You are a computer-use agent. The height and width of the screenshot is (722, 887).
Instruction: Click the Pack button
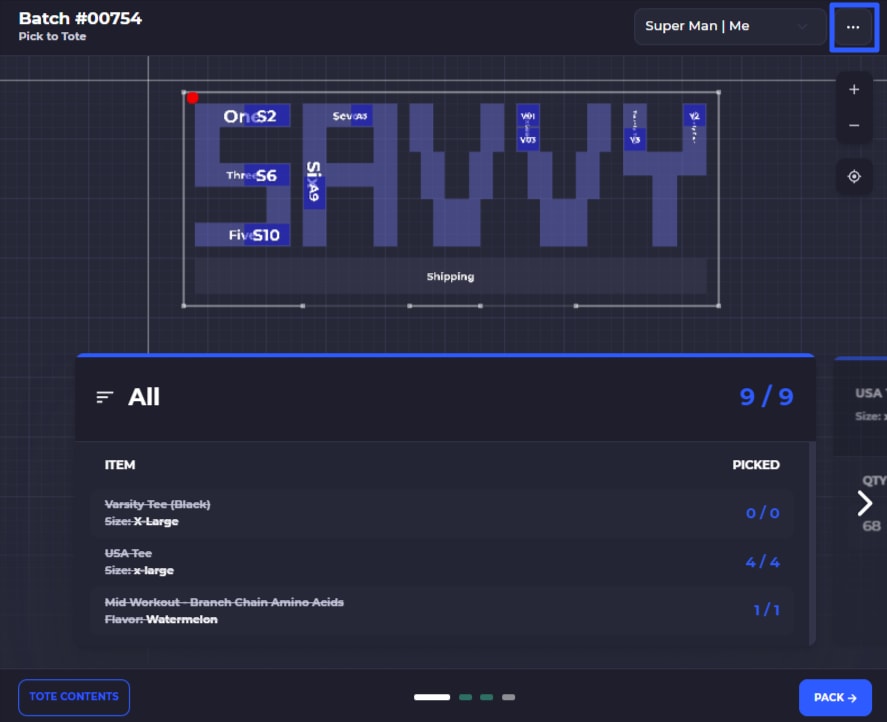point(835,698)
